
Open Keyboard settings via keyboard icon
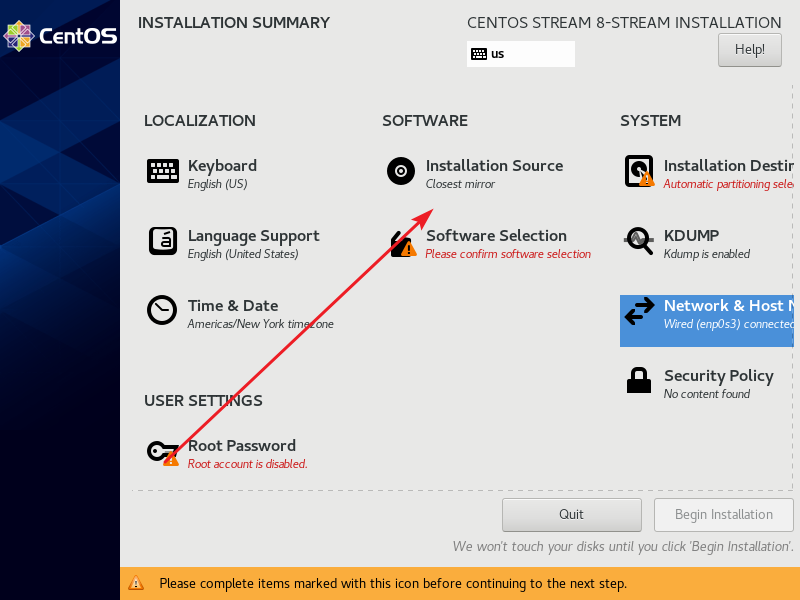click(x=162, y=171)
